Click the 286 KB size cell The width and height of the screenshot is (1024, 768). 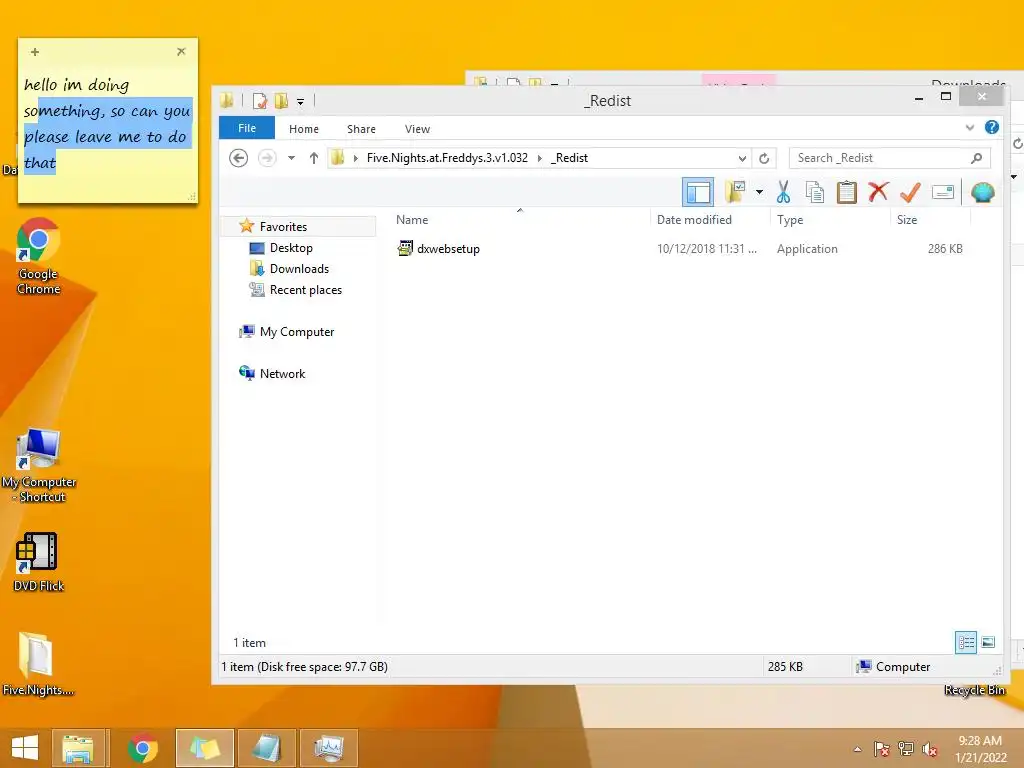click(x=945, y=249)
